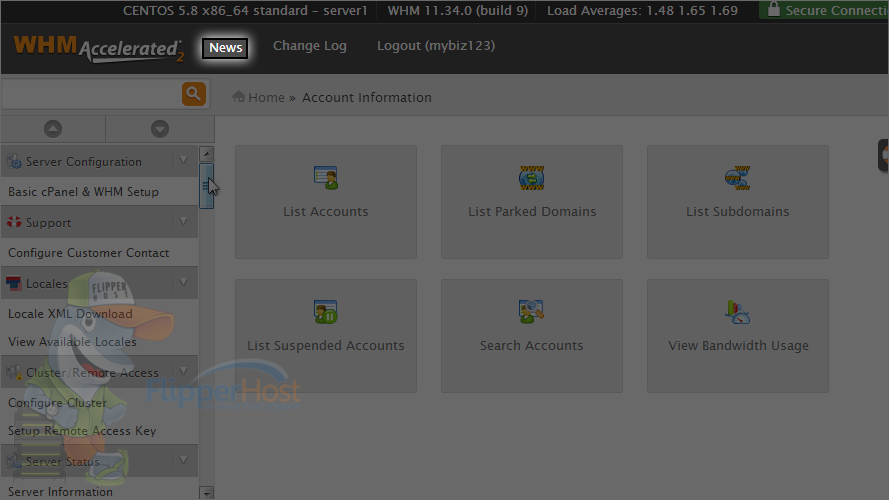889x500 pixels.
Task: Open Basic cPanel & WHM Setup
Action: coord(83,192)
